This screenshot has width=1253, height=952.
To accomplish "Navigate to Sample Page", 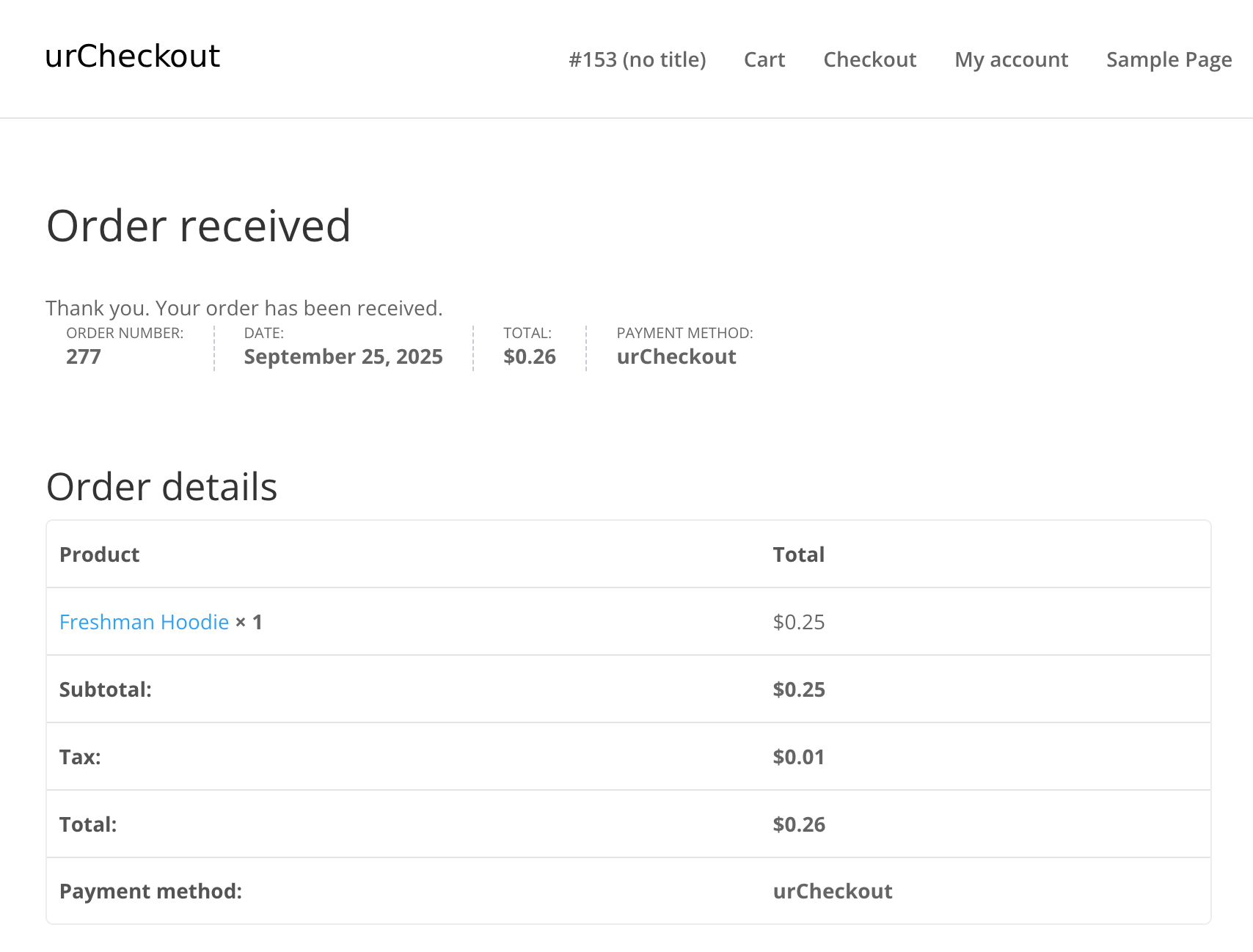I will point(1169,59).
